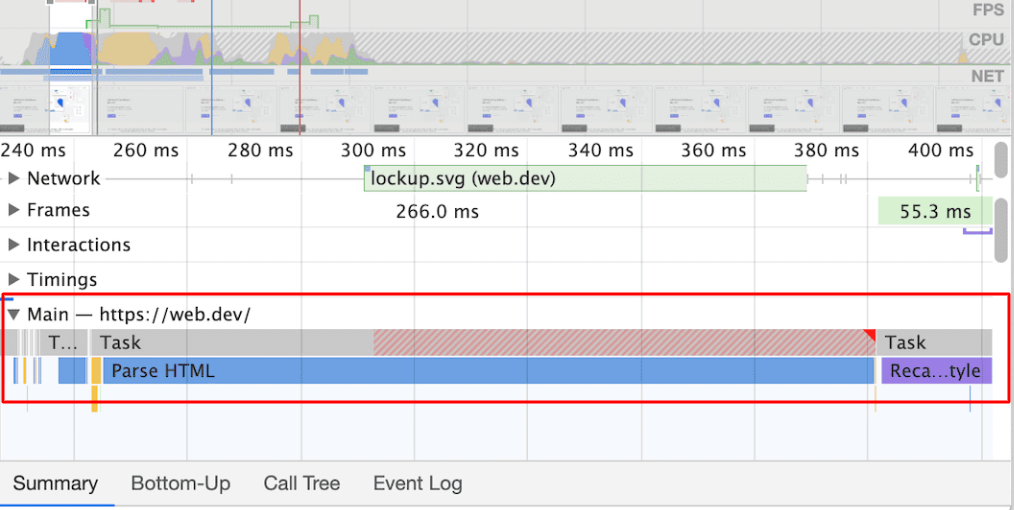Switch to the Event Log tab
Image resolution: width=1014 pixels, height=510 pixels.
417,484
